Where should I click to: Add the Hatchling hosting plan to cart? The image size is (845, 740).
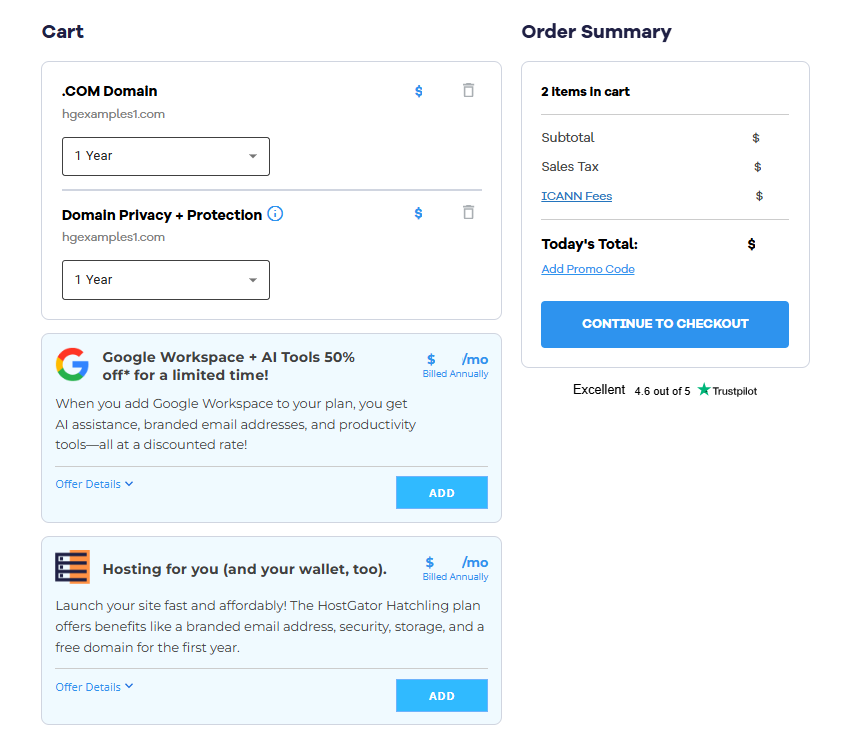coord(441,696)
